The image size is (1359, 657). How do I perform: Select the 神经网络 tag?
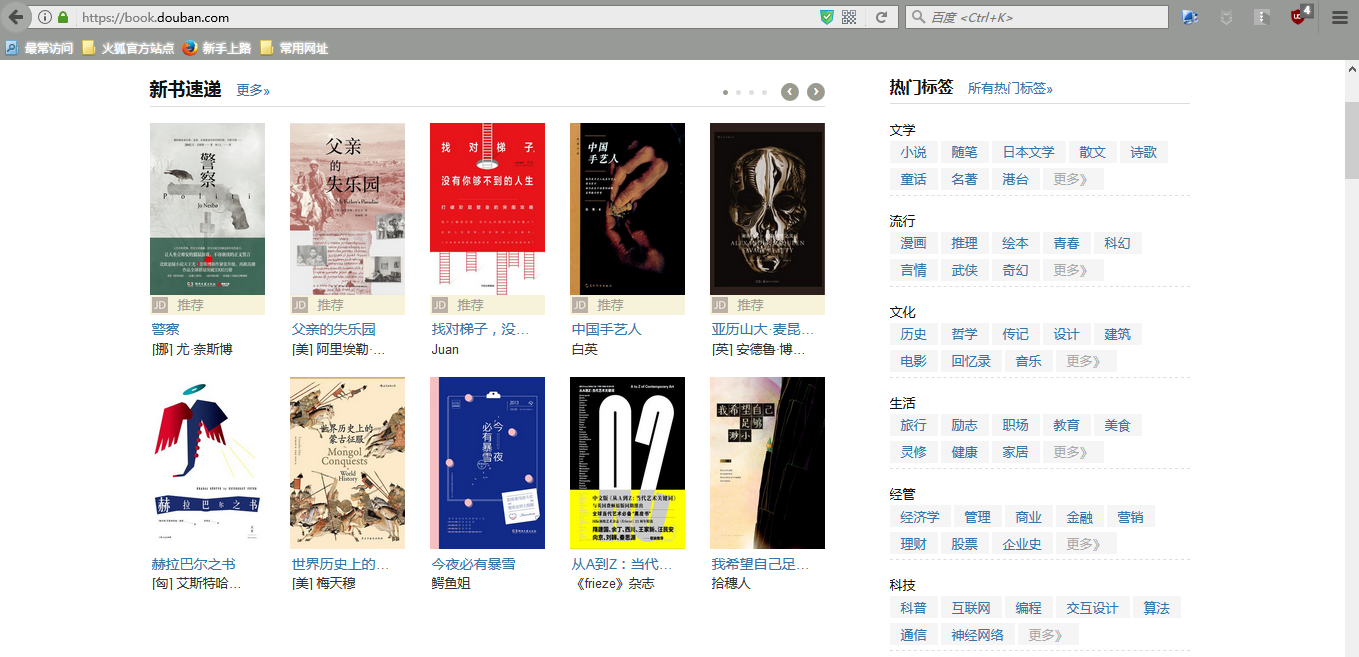[x=977, y=635]
